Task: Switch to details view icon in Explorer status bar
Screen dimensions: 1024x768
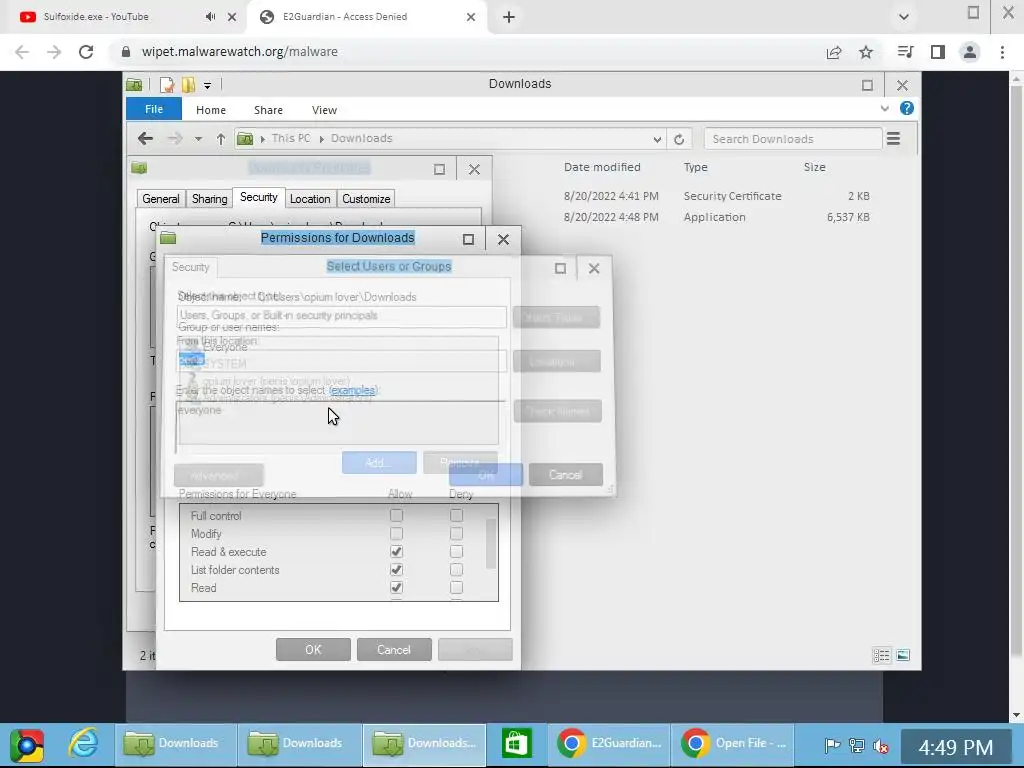Action: [882, 655]
